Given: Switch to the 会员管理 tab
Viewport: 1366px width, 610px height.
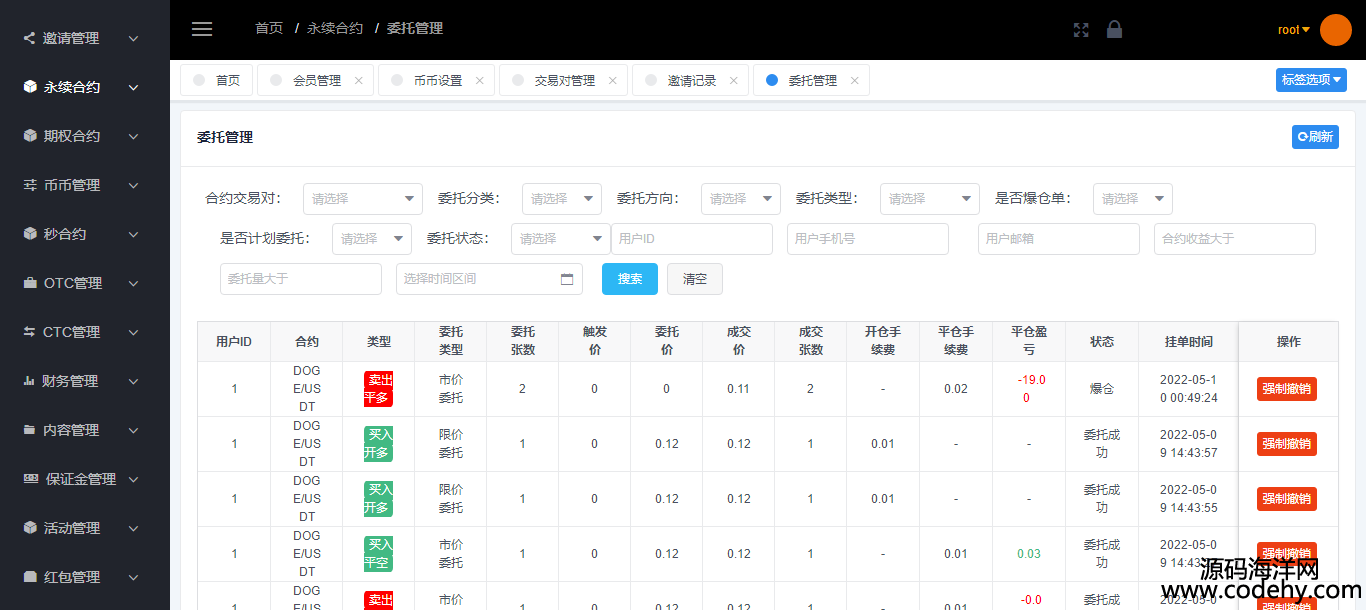Looking at the screenshot, I should click(x=316, y=81).
